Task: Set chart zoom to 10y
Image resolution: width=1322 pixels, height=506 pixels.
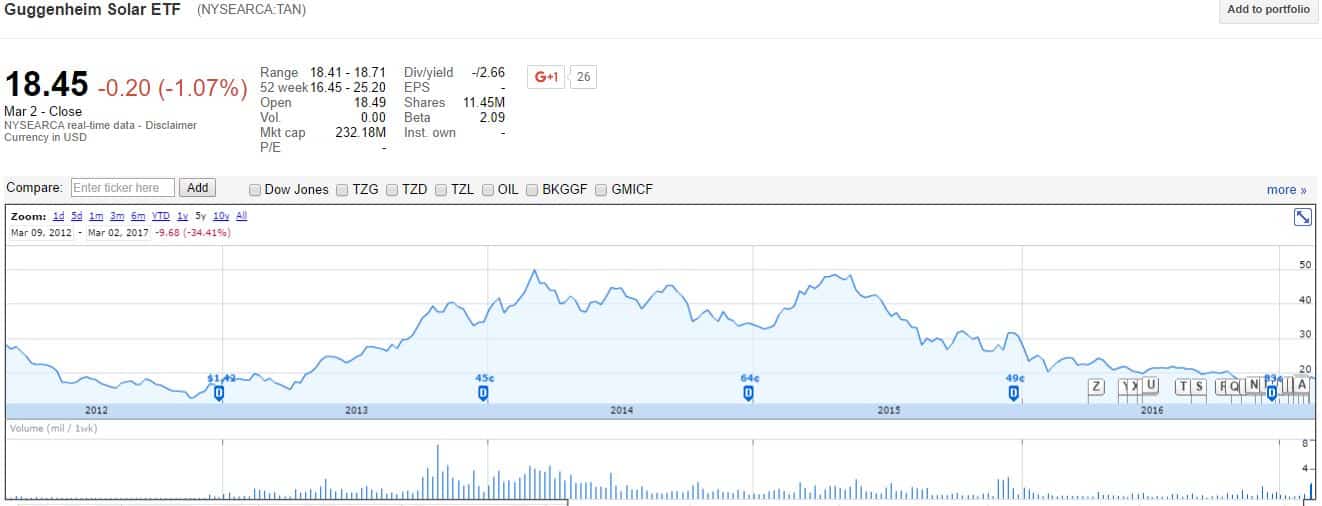Action: [x=221, y=216]
